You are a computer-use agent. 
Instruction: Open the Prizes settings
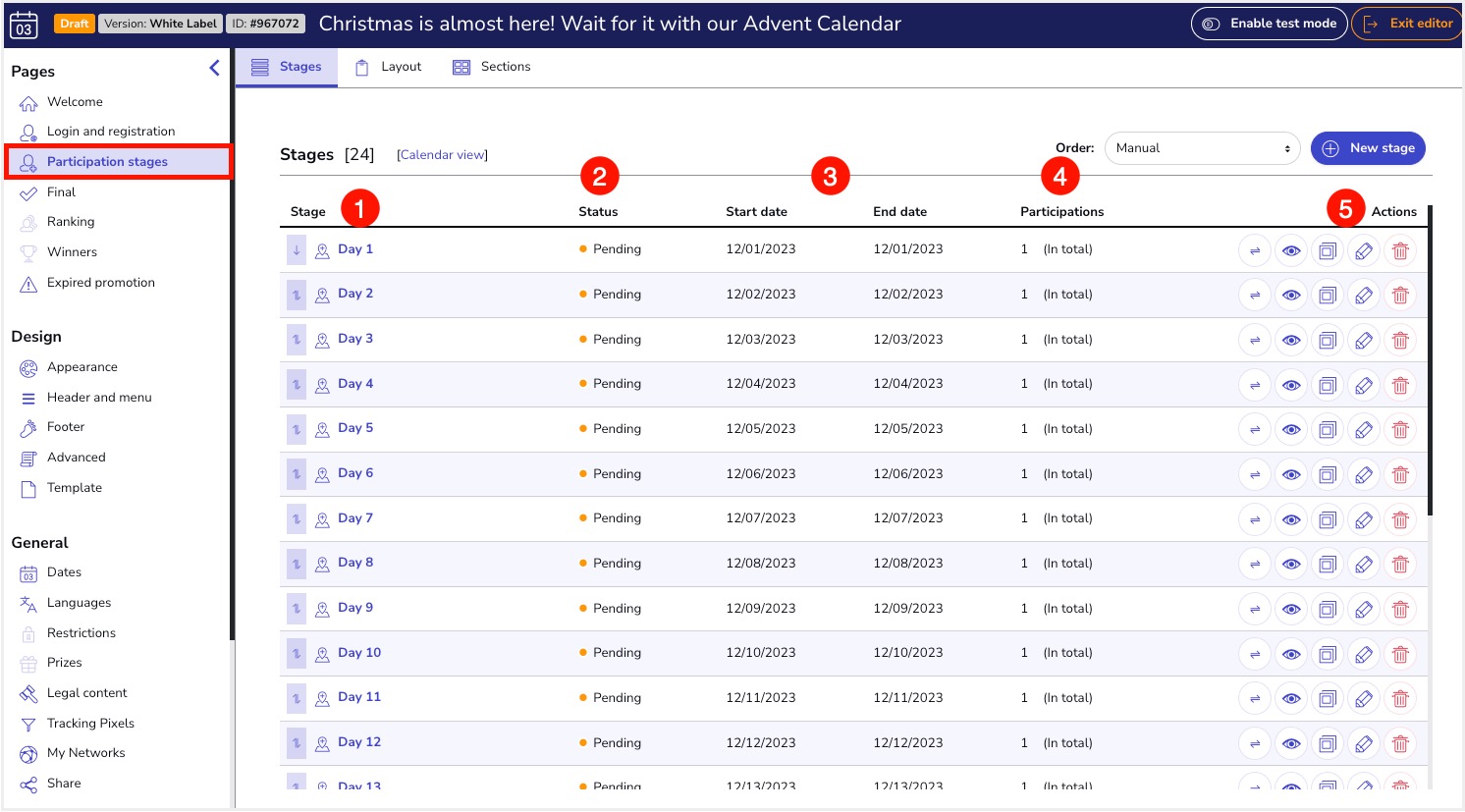pyautogui.click(x=64, y=663)
